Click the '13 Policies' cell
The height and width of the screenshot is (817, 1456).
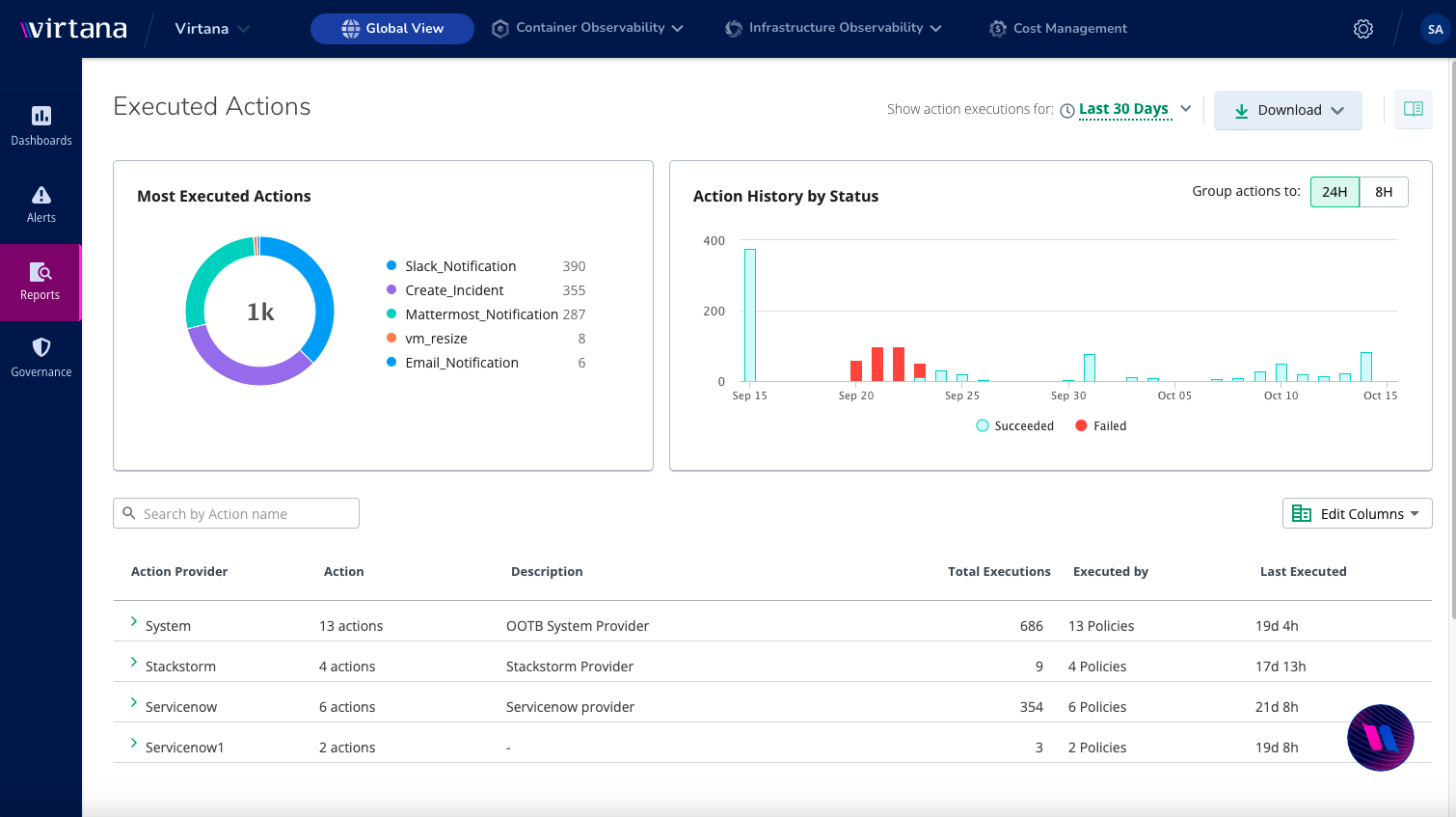click(1101, 626)
